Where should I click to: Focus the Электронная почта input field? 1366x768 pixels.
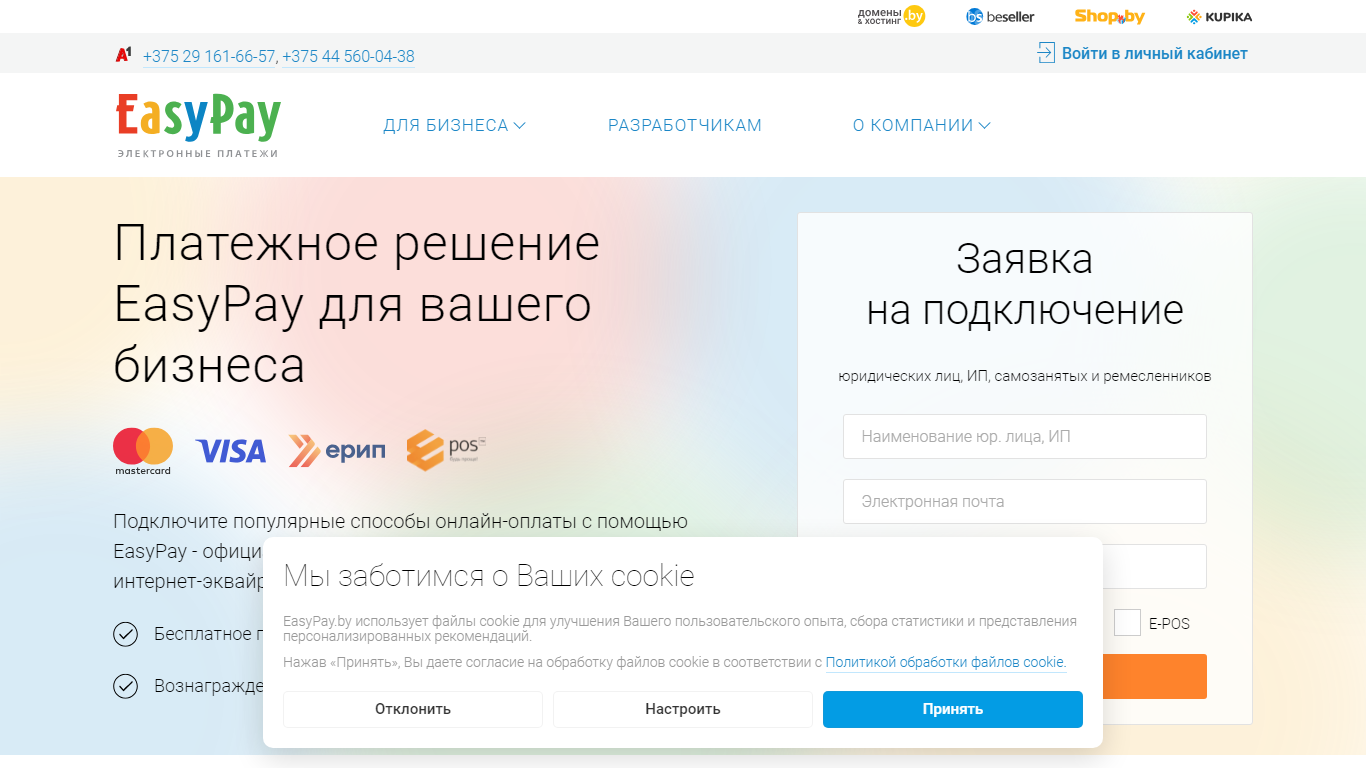[x=1025, y=501]
